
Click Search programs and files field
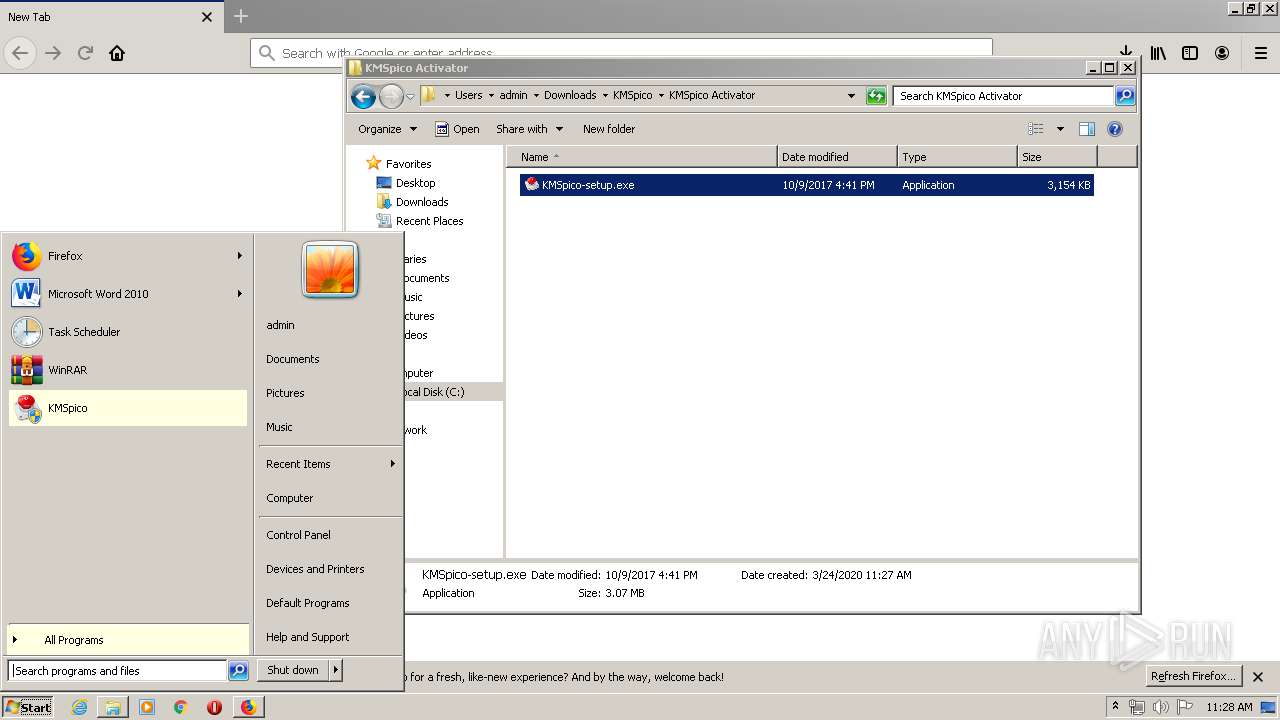[118, 671]
